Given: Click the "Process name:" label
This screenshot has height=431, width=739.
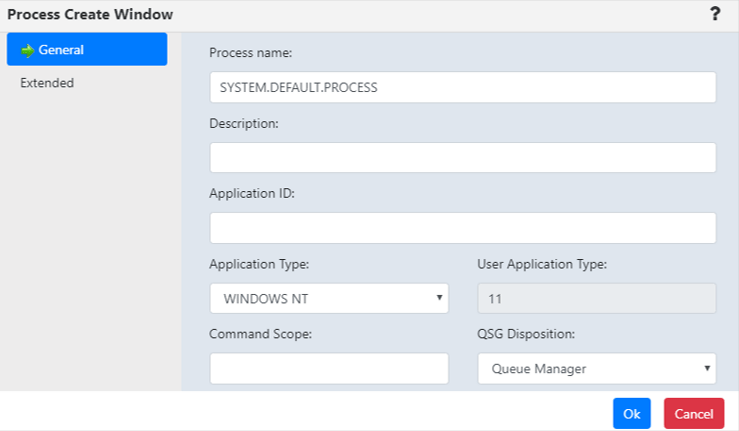Looking at the screenshot, I should point(249,53).
